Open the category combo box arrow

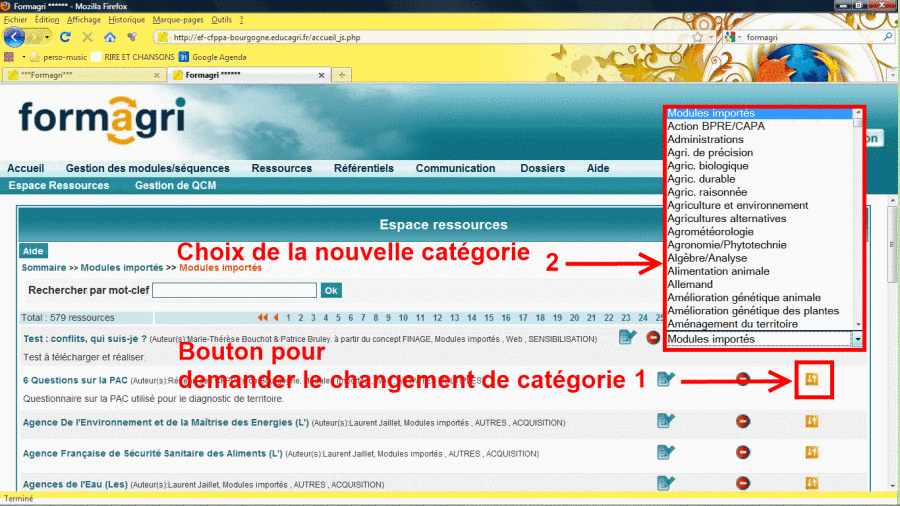point(857,339)
